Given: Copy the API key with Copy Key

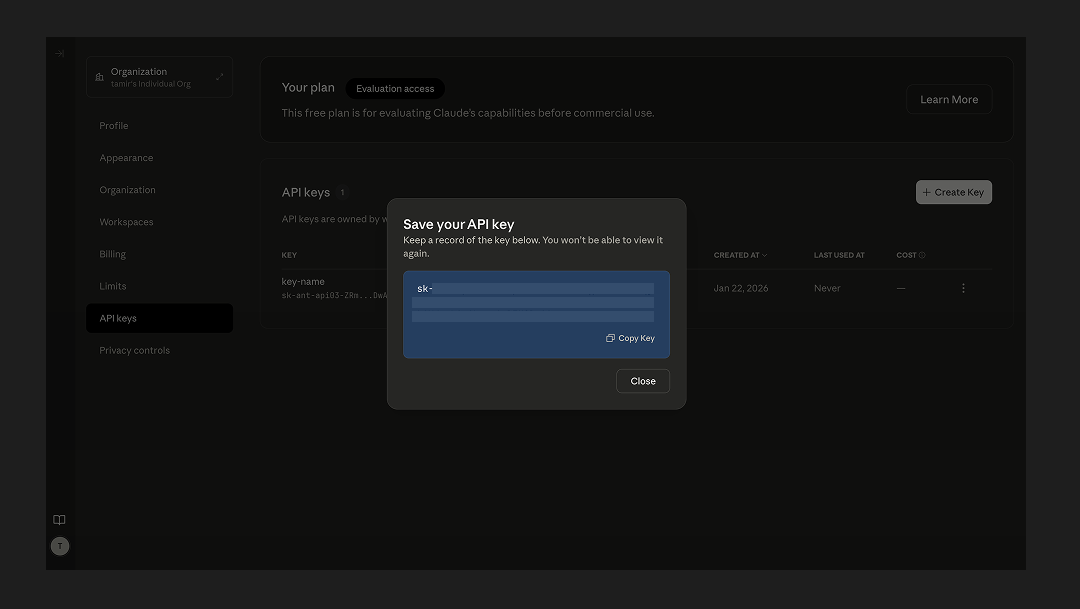Looking at the screenshot, I should (x=630, y=338).
